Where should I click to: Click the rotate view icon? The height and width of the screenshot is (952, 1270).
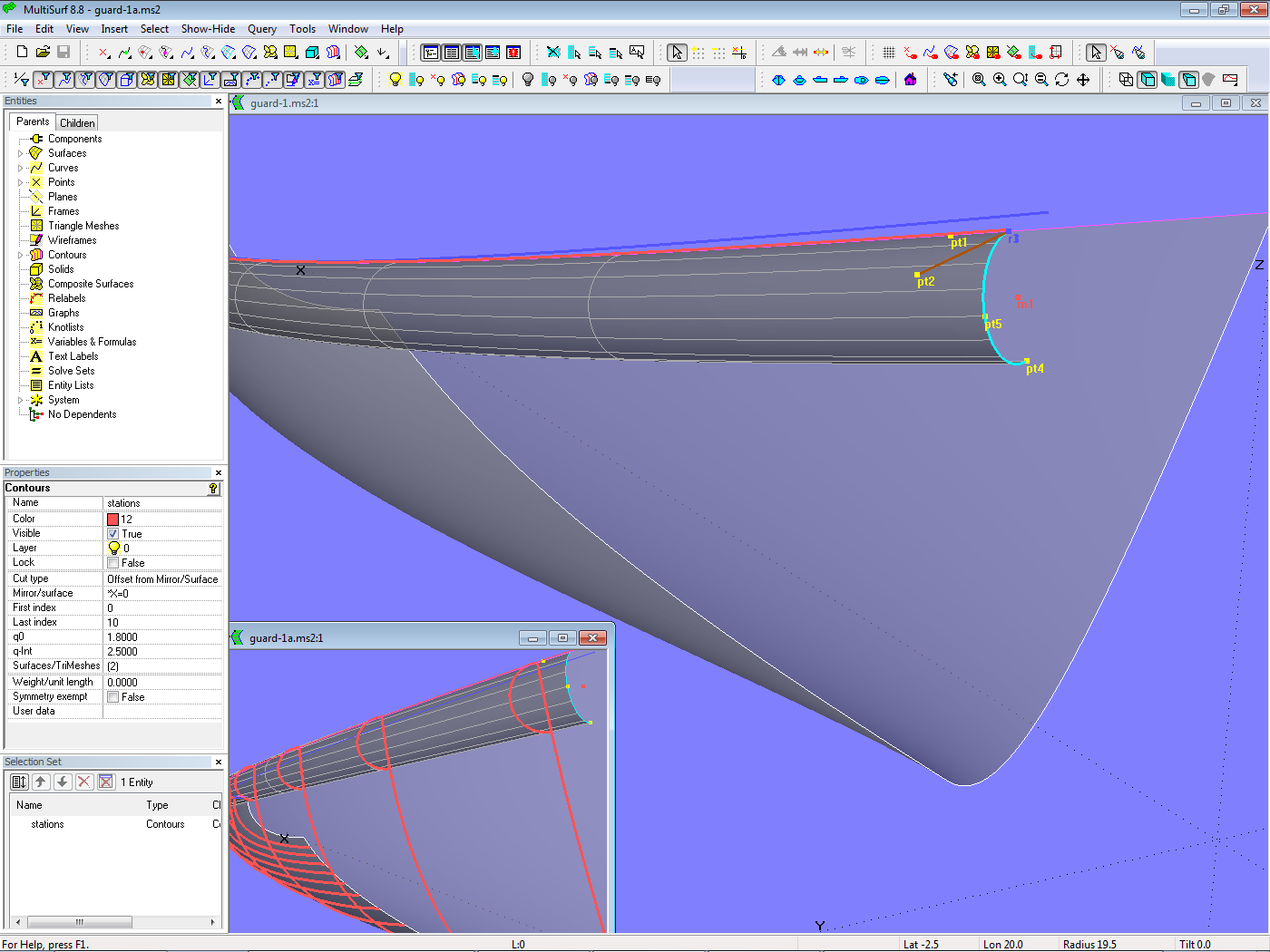point(1062,80)
